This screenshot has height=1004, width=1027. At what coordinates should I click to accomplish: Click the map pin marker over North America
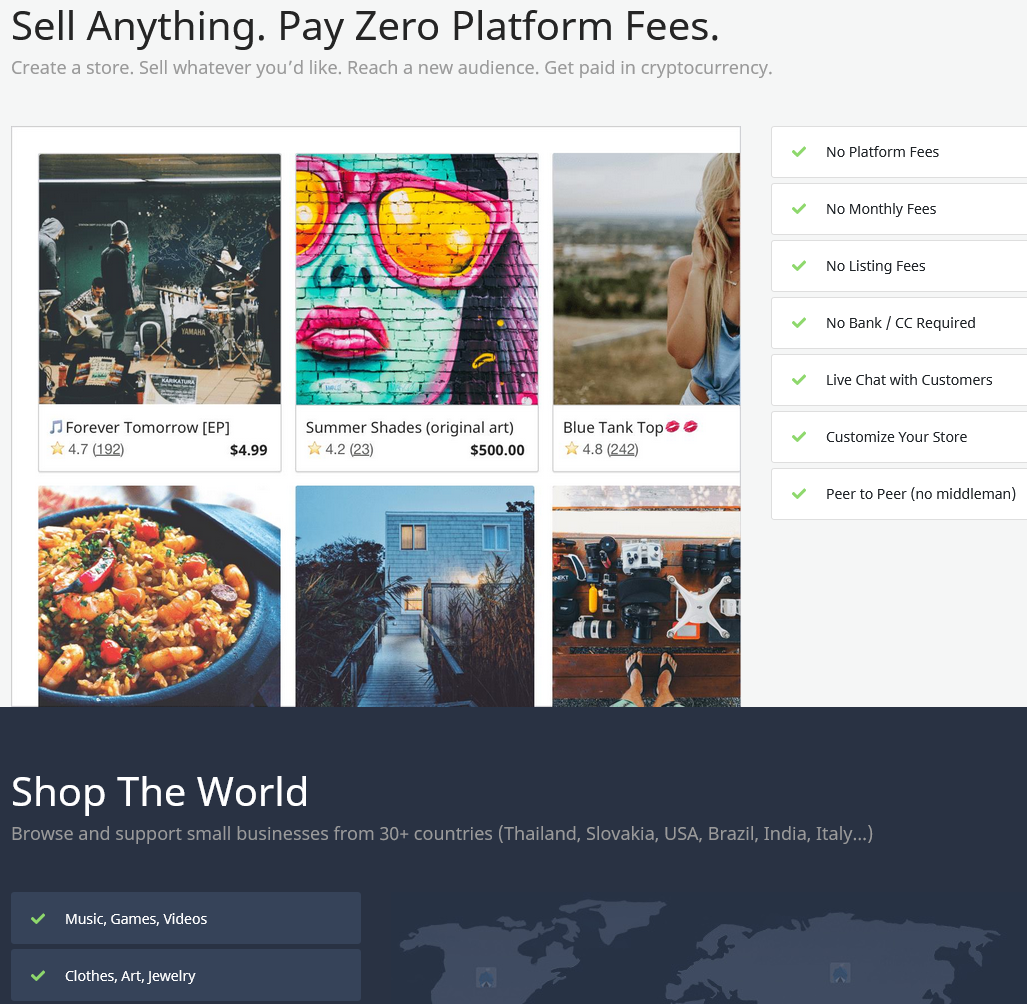click(x=485, y=977)
